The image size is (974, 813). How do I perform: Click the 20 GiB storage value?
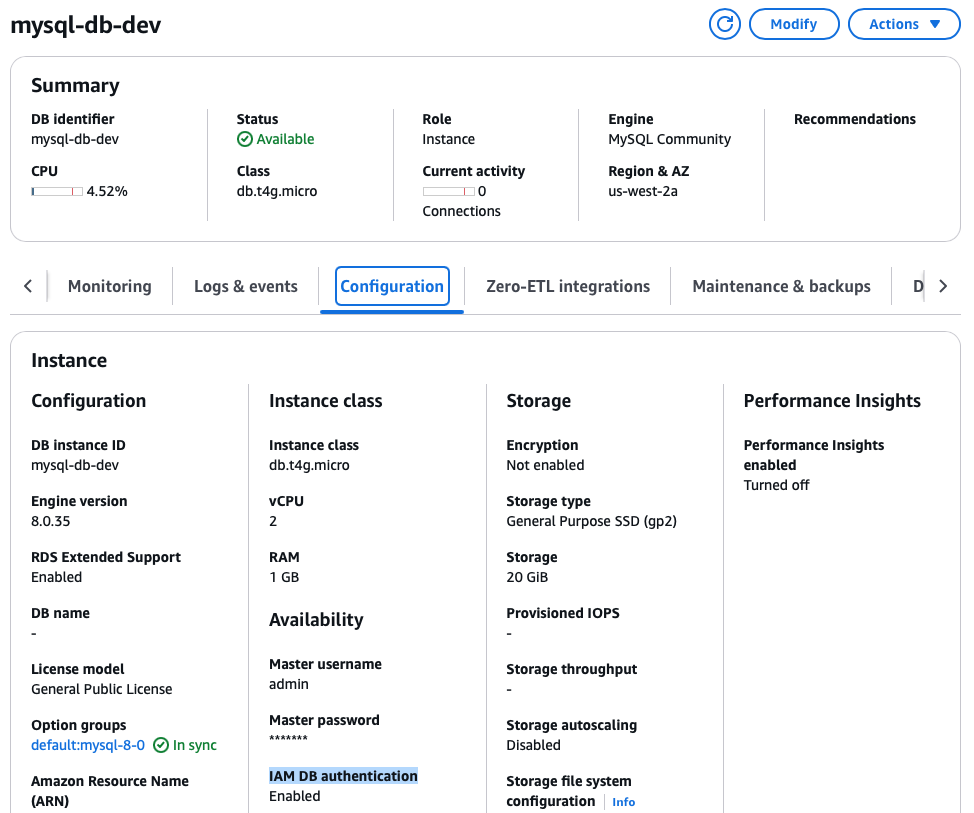527,577
